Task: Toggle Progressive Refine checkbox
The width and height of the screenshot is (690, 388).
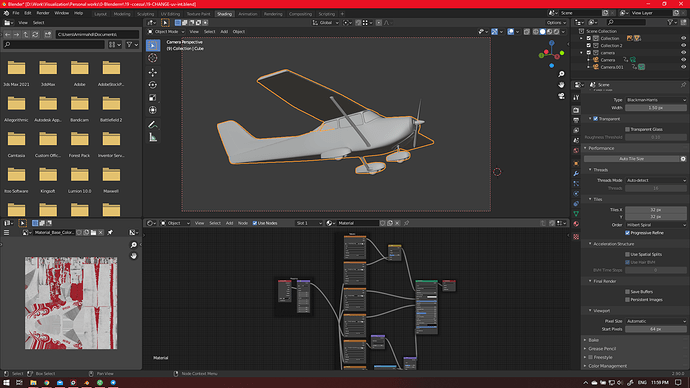Action: pyautogui.click(x=628, y=233)
